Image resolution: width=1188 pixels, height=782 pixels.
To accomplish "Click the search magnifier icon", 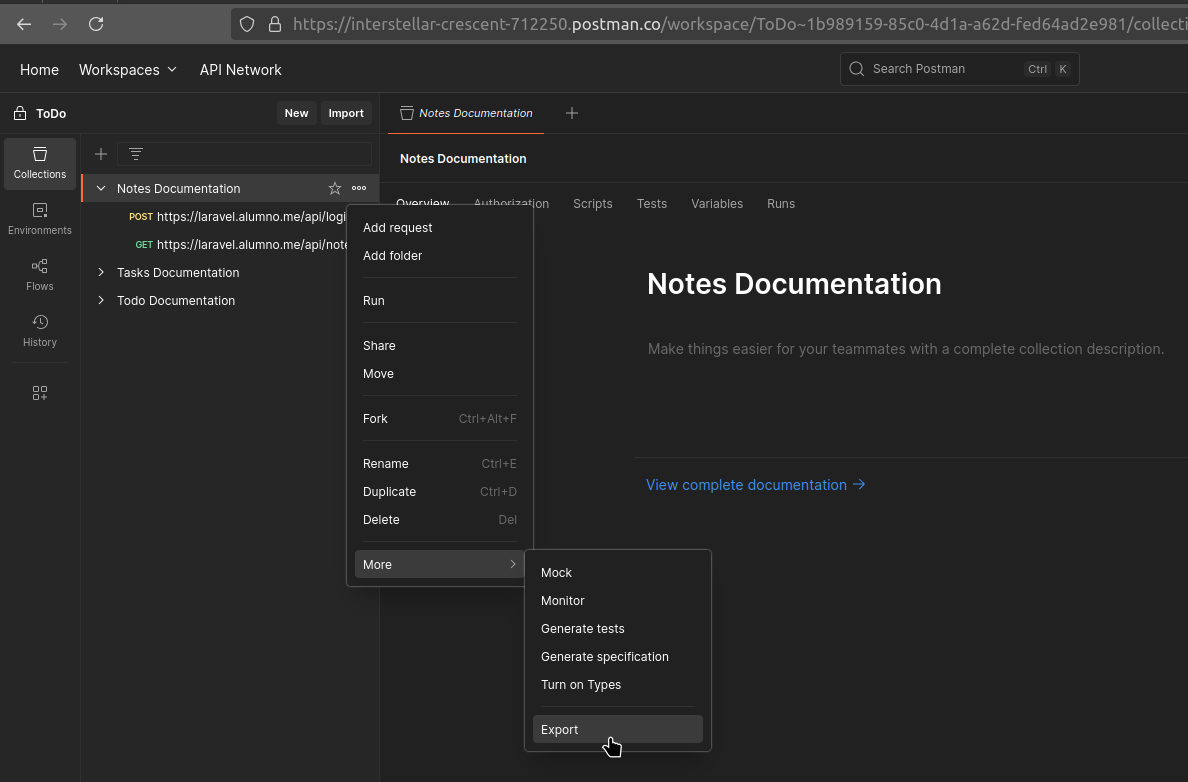I will pos(857,69).
